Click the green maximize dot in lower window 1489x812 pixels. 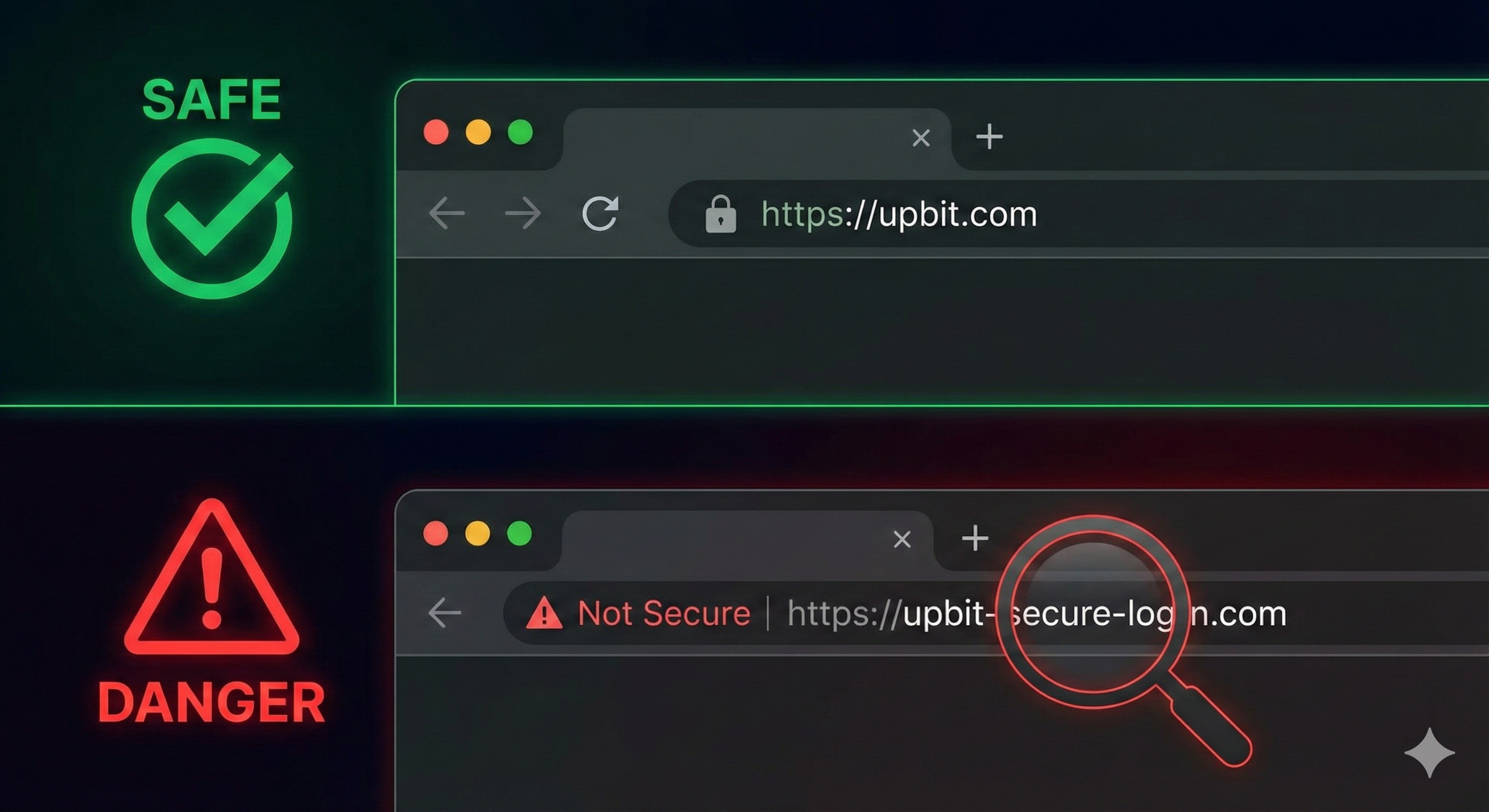tap(519, 533)
